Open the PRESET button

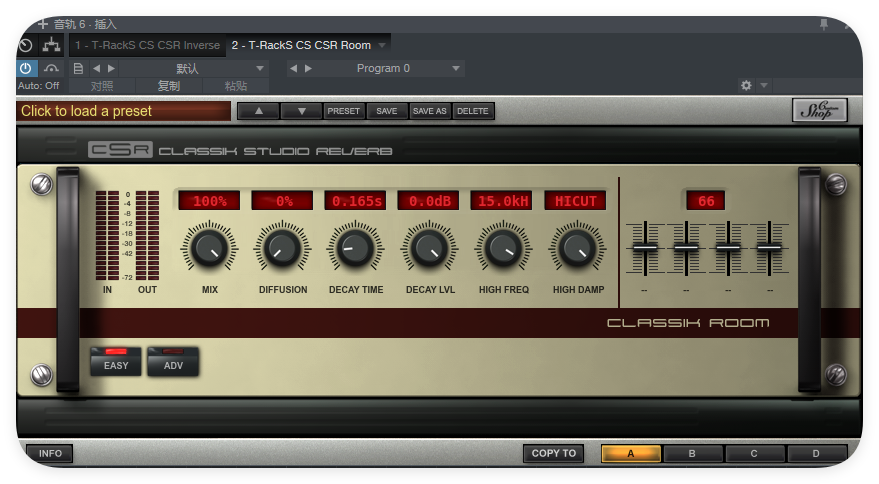[x=344, y=111]
